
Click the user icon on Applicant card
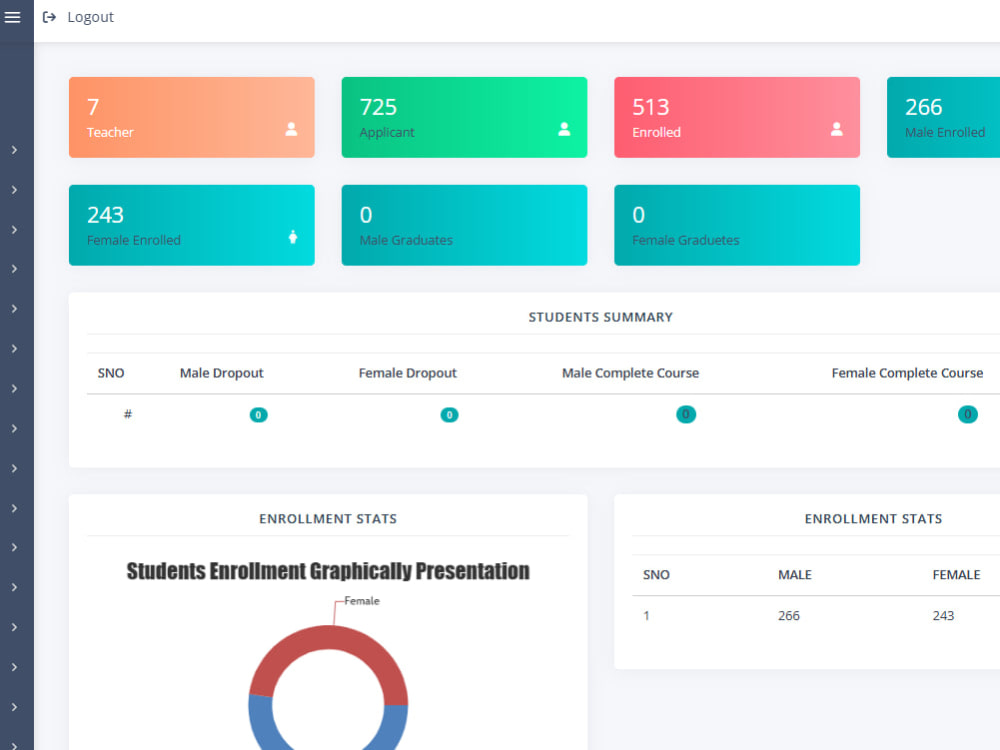pos(564,129)
